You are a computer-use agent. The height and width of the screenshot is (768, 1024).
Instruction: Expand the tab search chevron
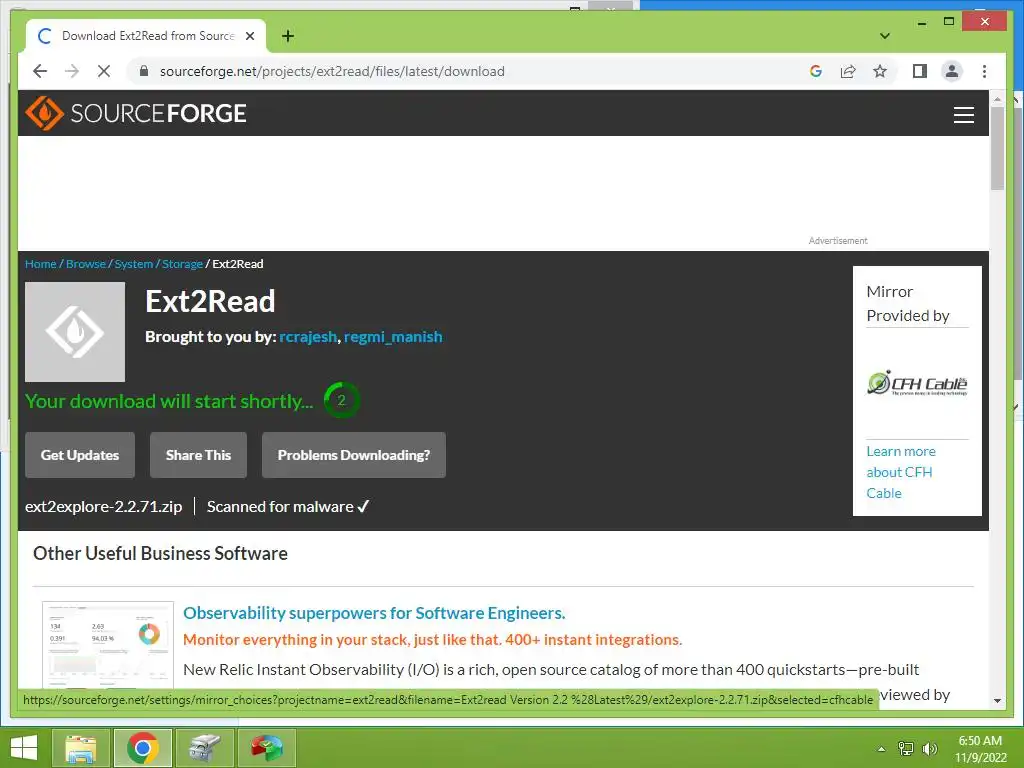884,36
